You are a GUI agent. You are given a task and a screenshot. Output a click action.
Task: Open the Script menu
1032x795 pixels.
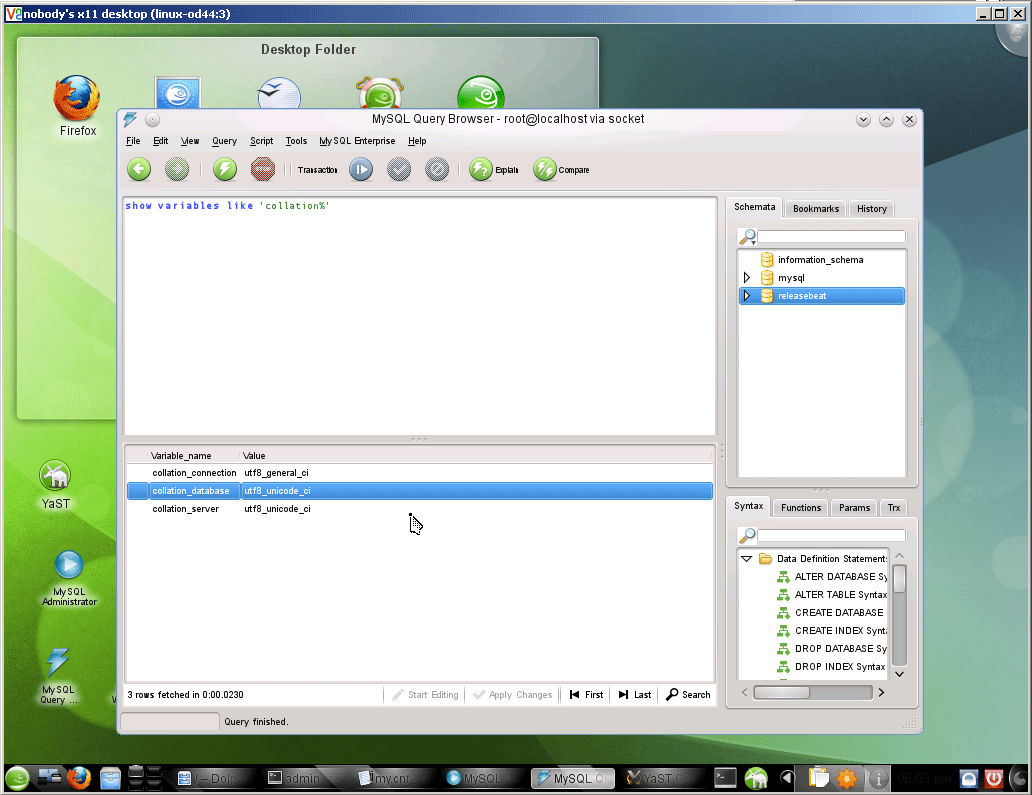(x=261, y=141)
